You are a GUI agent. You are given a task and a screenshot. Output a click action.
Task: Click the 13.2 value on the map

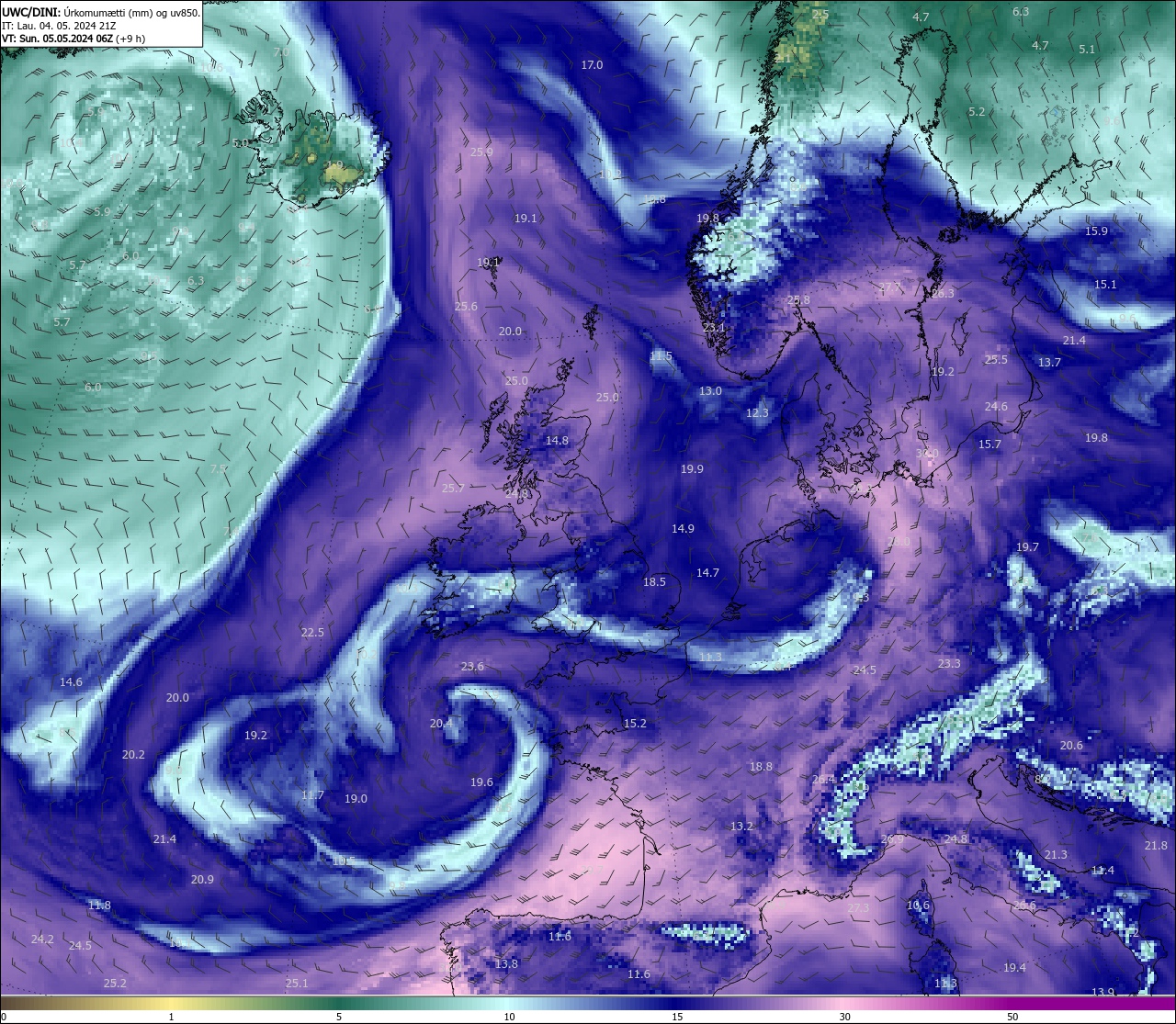click(741, 827)
